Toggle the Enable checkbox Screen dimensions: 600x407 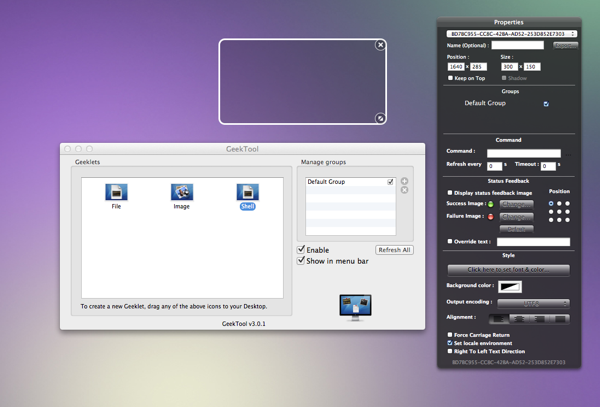[301, 249]
